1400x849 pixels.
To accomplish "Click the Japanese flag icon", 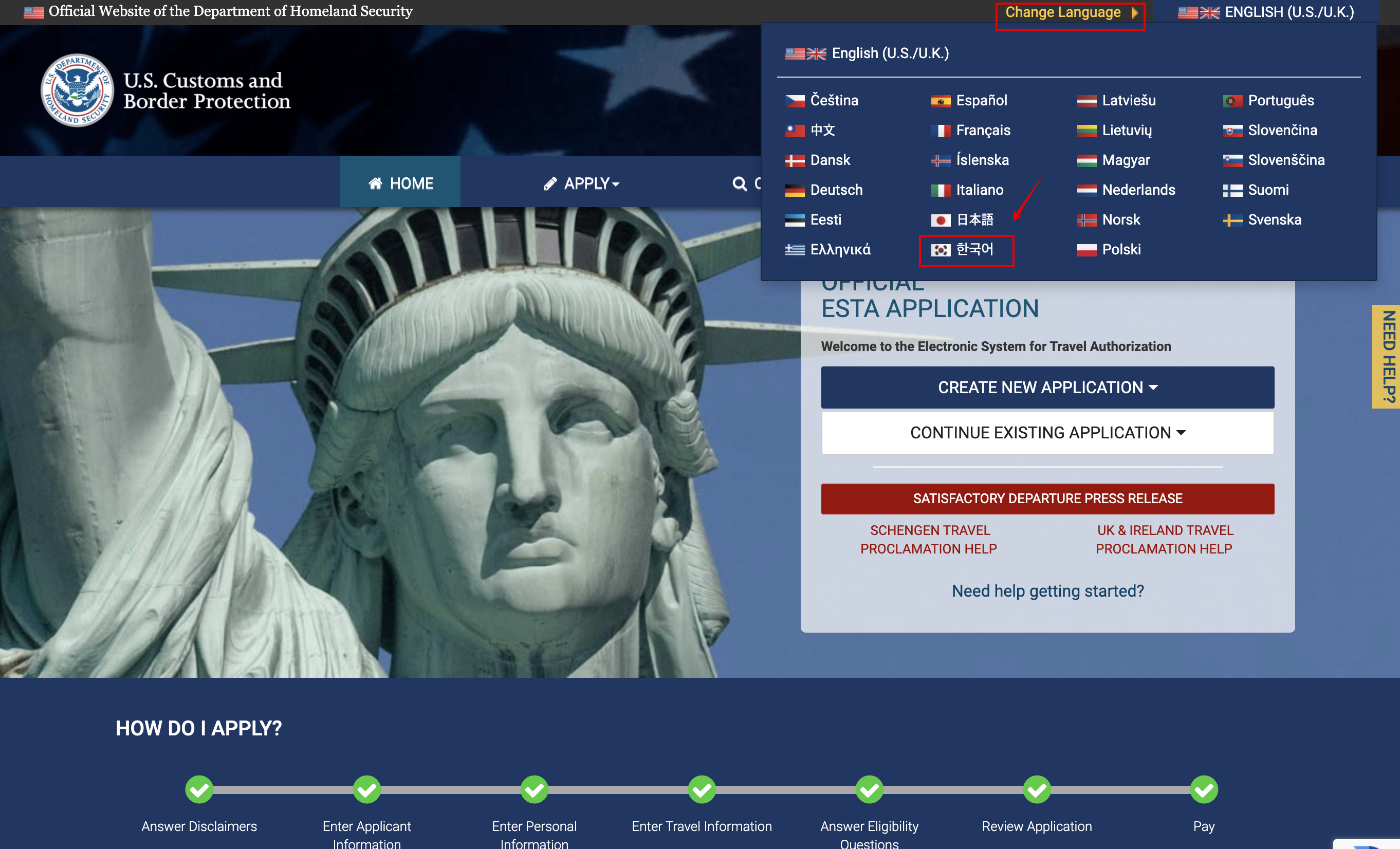I will 940,220.
